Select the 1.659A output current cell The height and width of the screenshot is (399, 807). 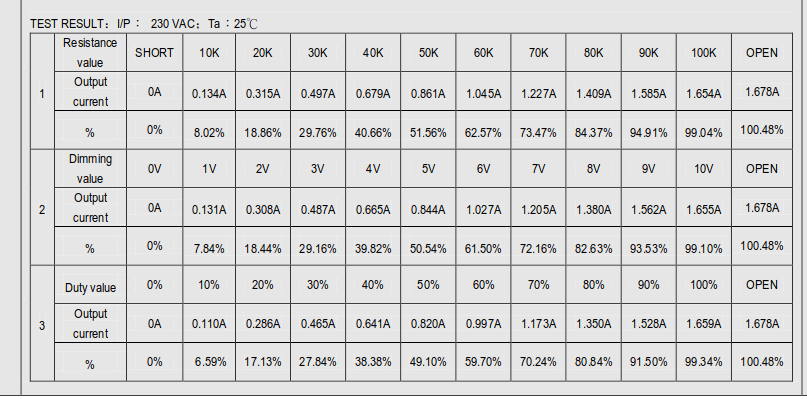pyautogui.click(x=704, y=323)
